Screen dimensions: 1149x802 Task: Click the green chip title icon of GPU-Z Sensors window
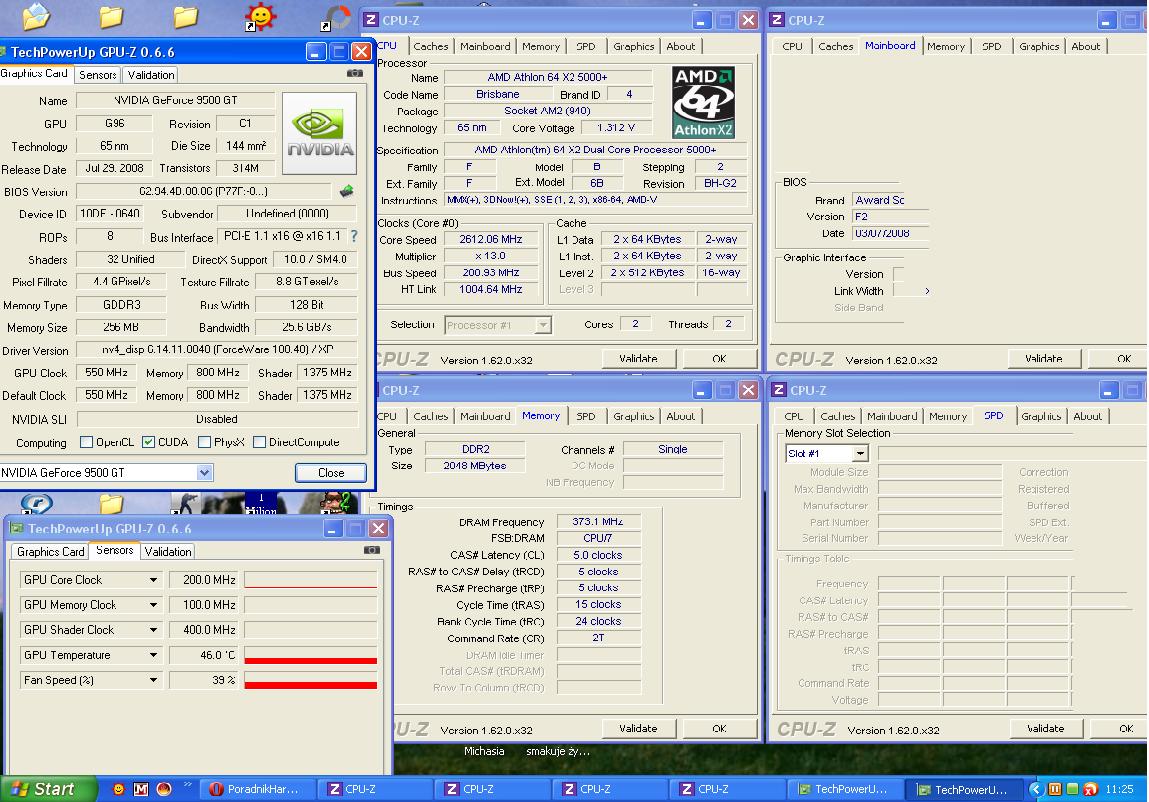click(x=16, y=528)
